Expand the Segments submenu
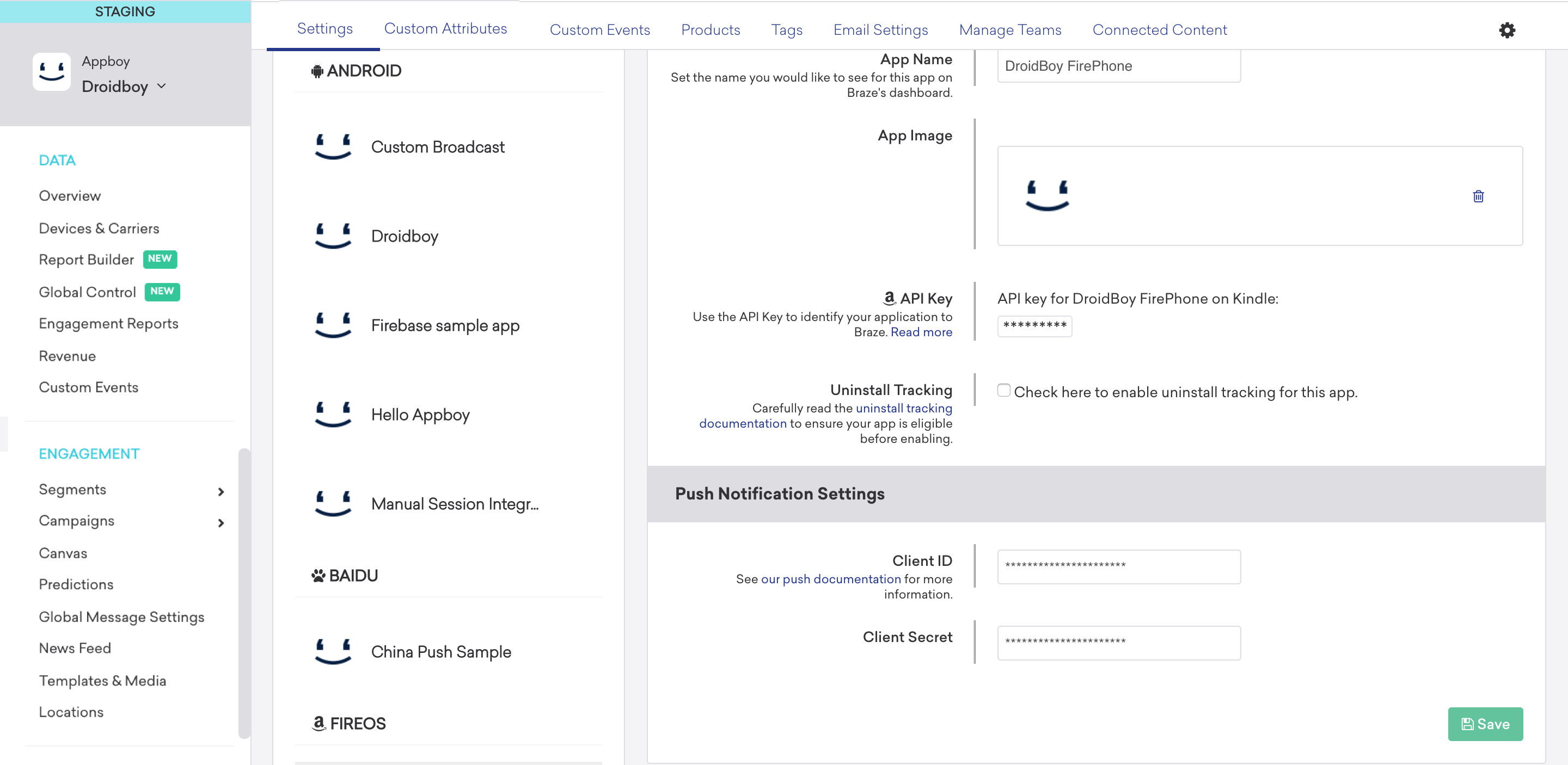This screenshot has width=1568, height=765. (221, 491)
